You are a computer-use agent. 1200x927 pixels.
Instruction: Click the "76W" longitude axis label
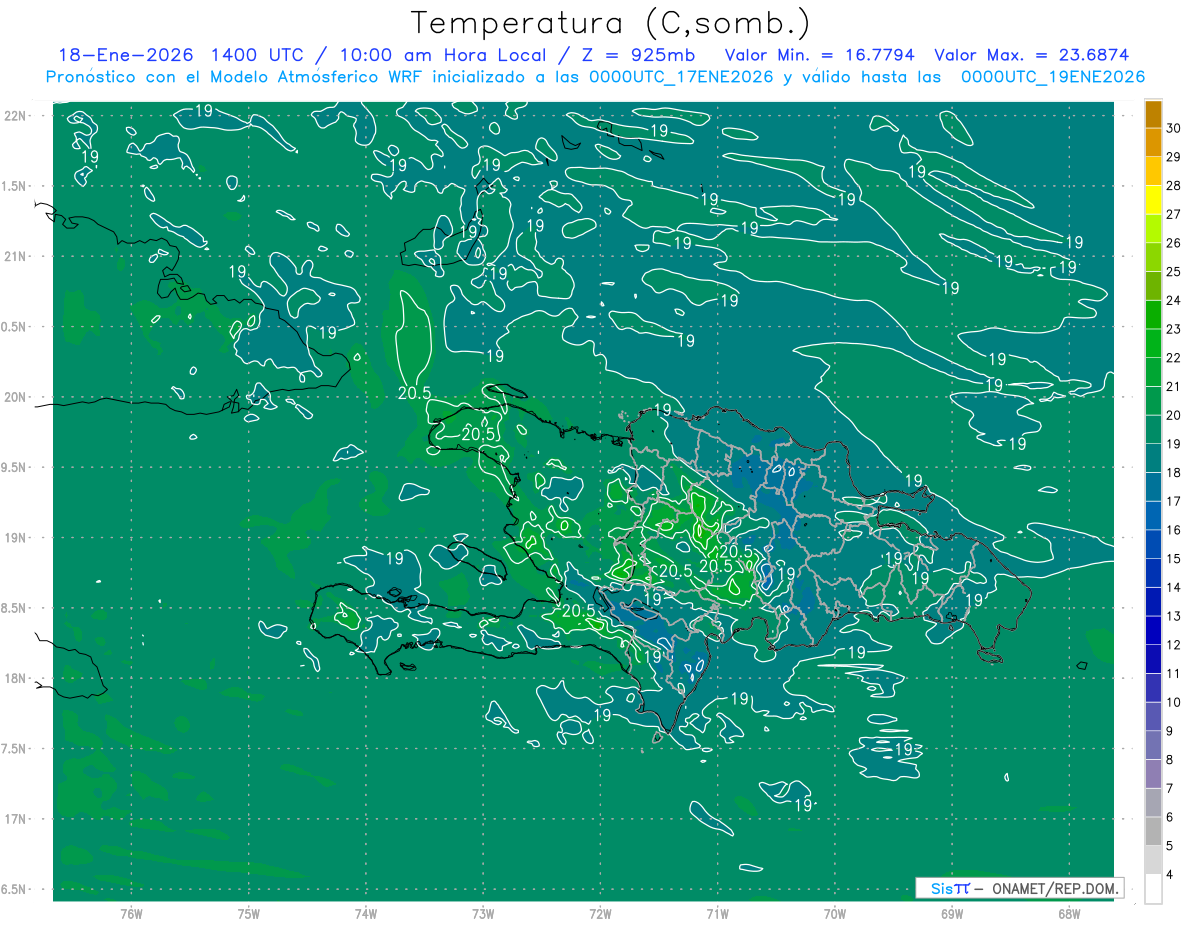point(132,912)
